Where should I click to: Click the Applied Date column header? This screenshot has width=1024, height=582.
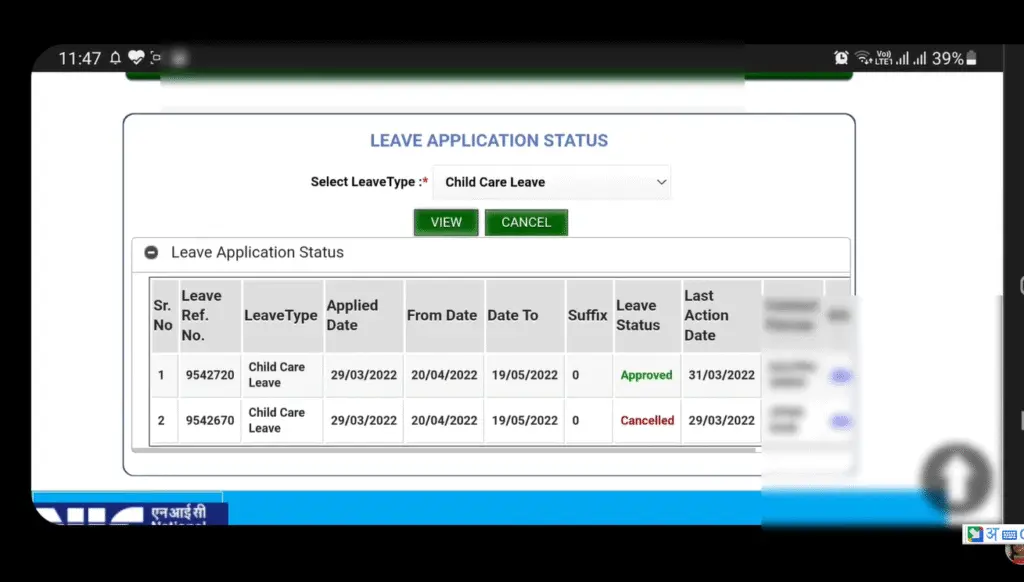tap(353, 315)
